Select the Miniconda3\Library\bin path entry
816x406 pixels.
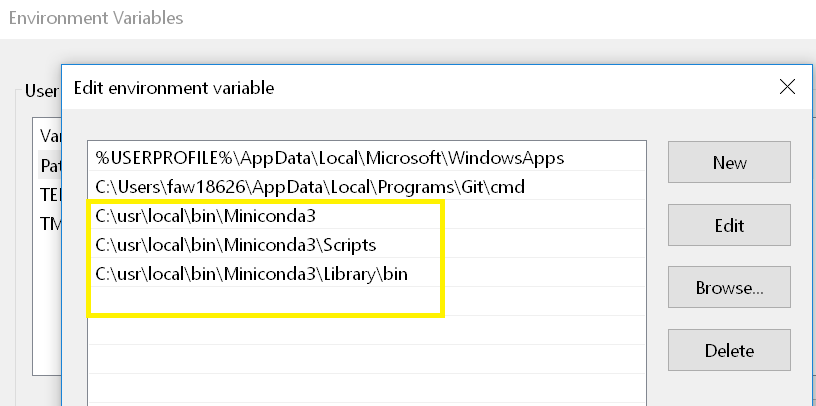point(367,273)
